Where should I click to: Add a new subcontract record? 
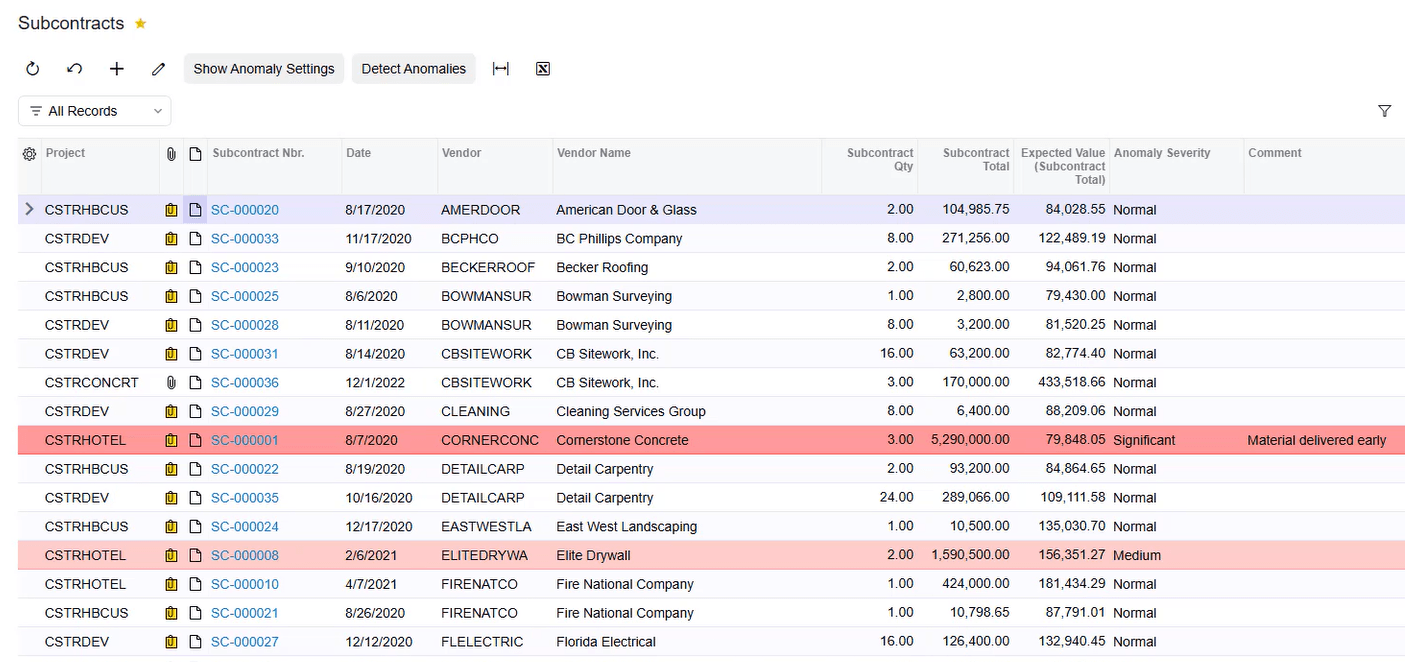pyautogui.click(x=117, y=69)
